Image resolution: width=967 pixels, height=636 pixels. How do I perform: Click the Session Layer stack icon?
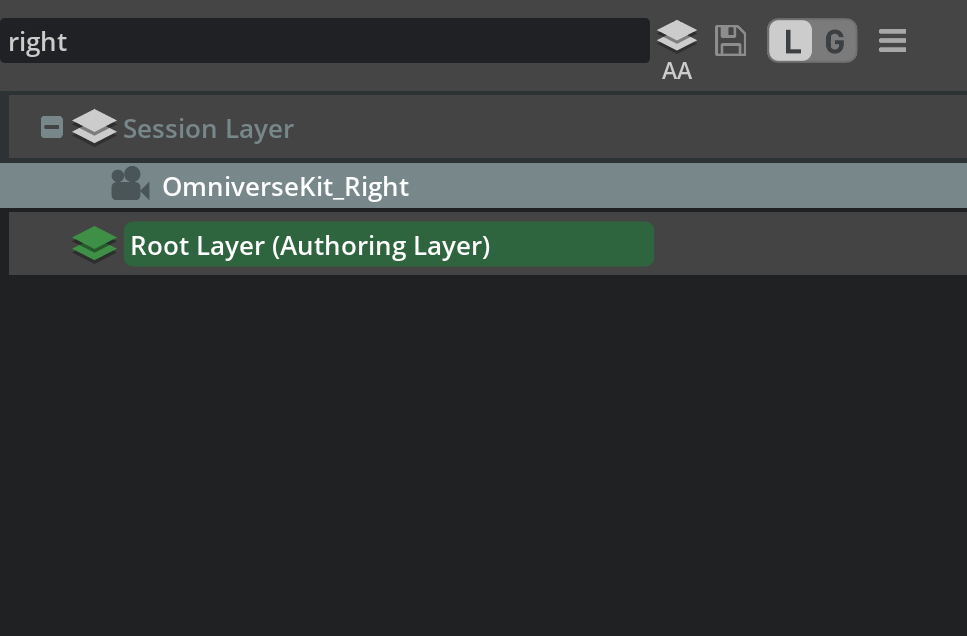coord(95,128)
